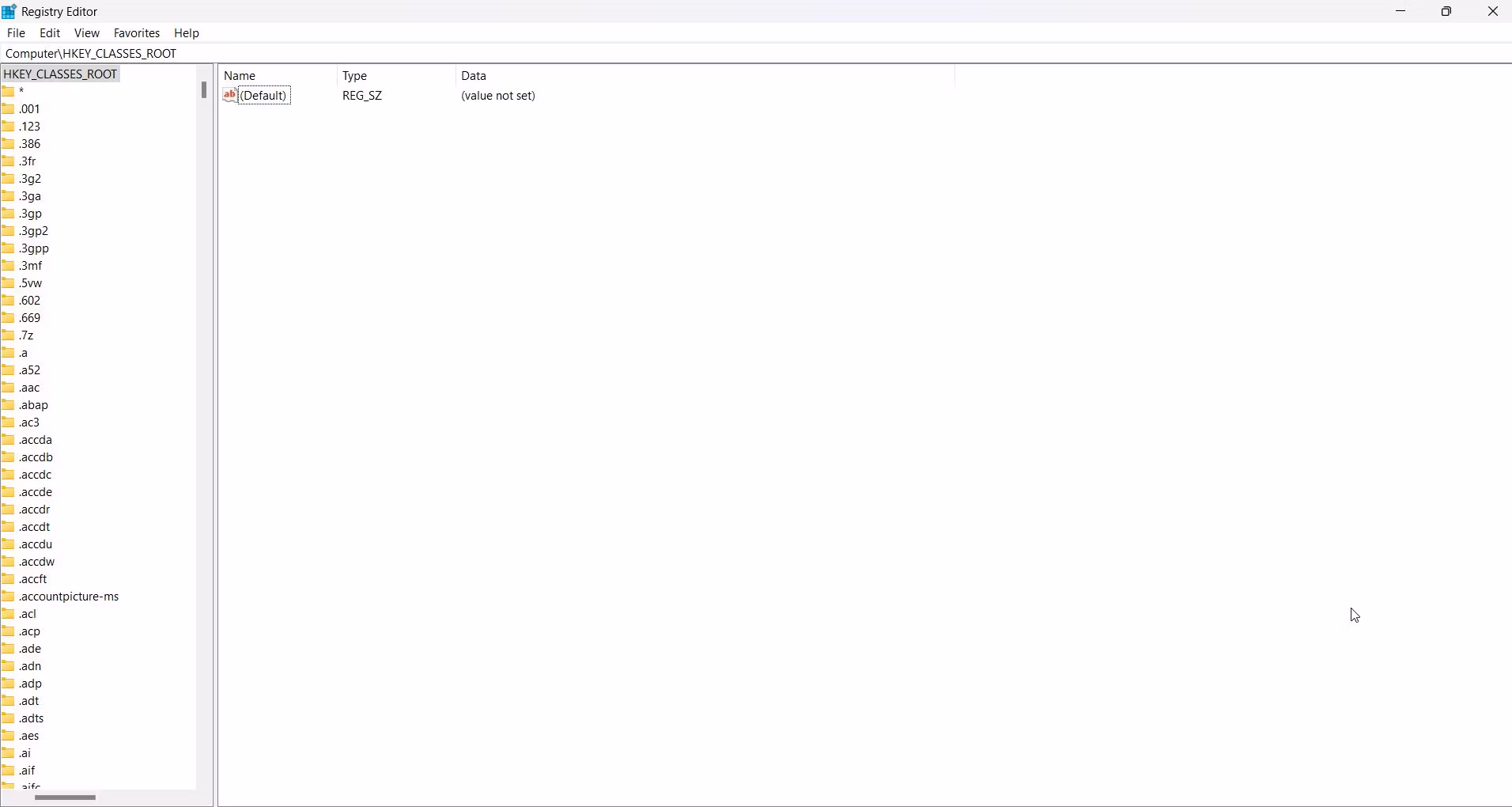Screen dimensions: 1512x807
Task: Click the folder icon of .3gp key
Action: (x=9, y=214)
